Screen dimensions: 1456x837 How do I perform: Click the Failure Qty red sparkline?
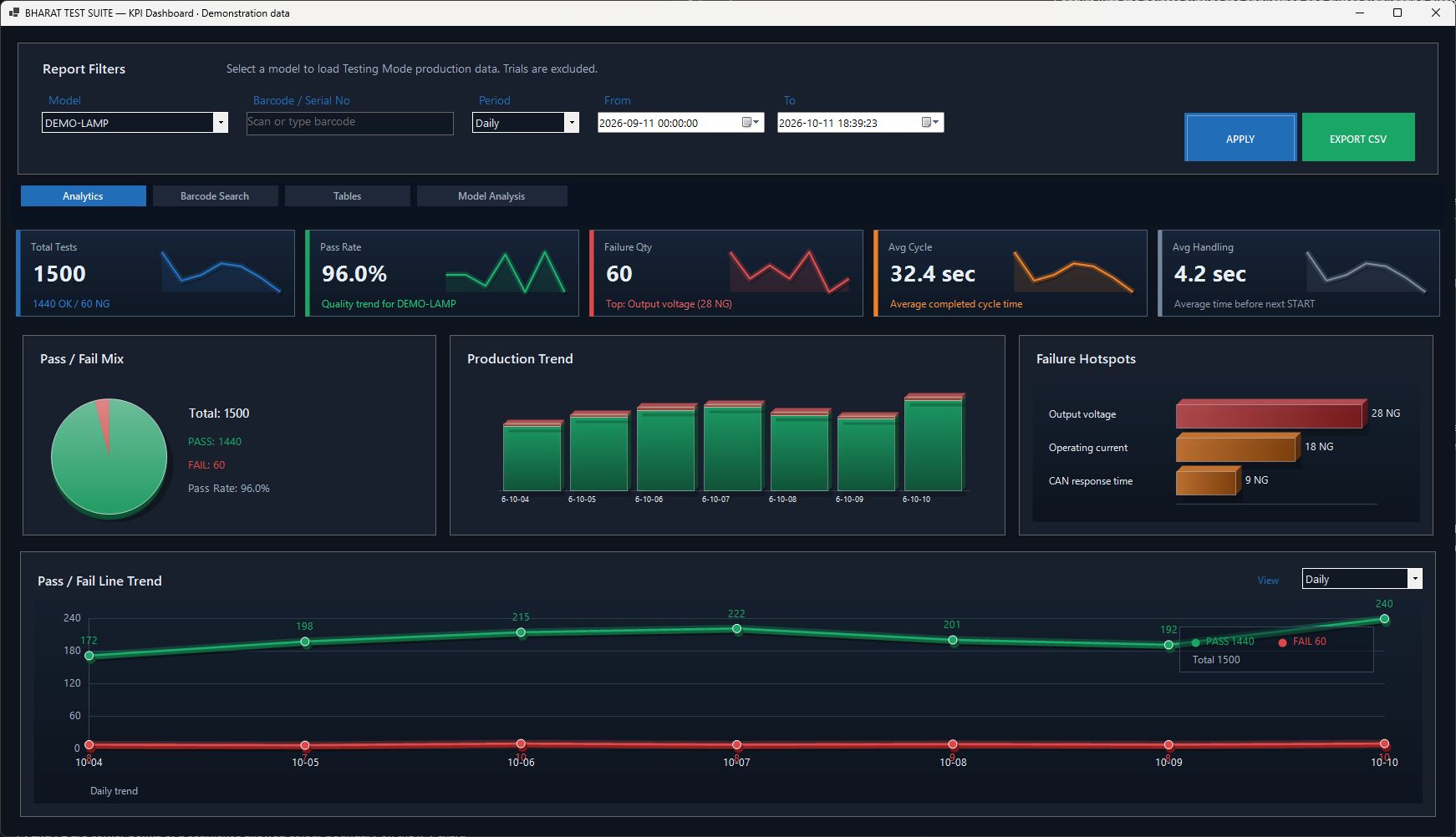pos(790,271)
